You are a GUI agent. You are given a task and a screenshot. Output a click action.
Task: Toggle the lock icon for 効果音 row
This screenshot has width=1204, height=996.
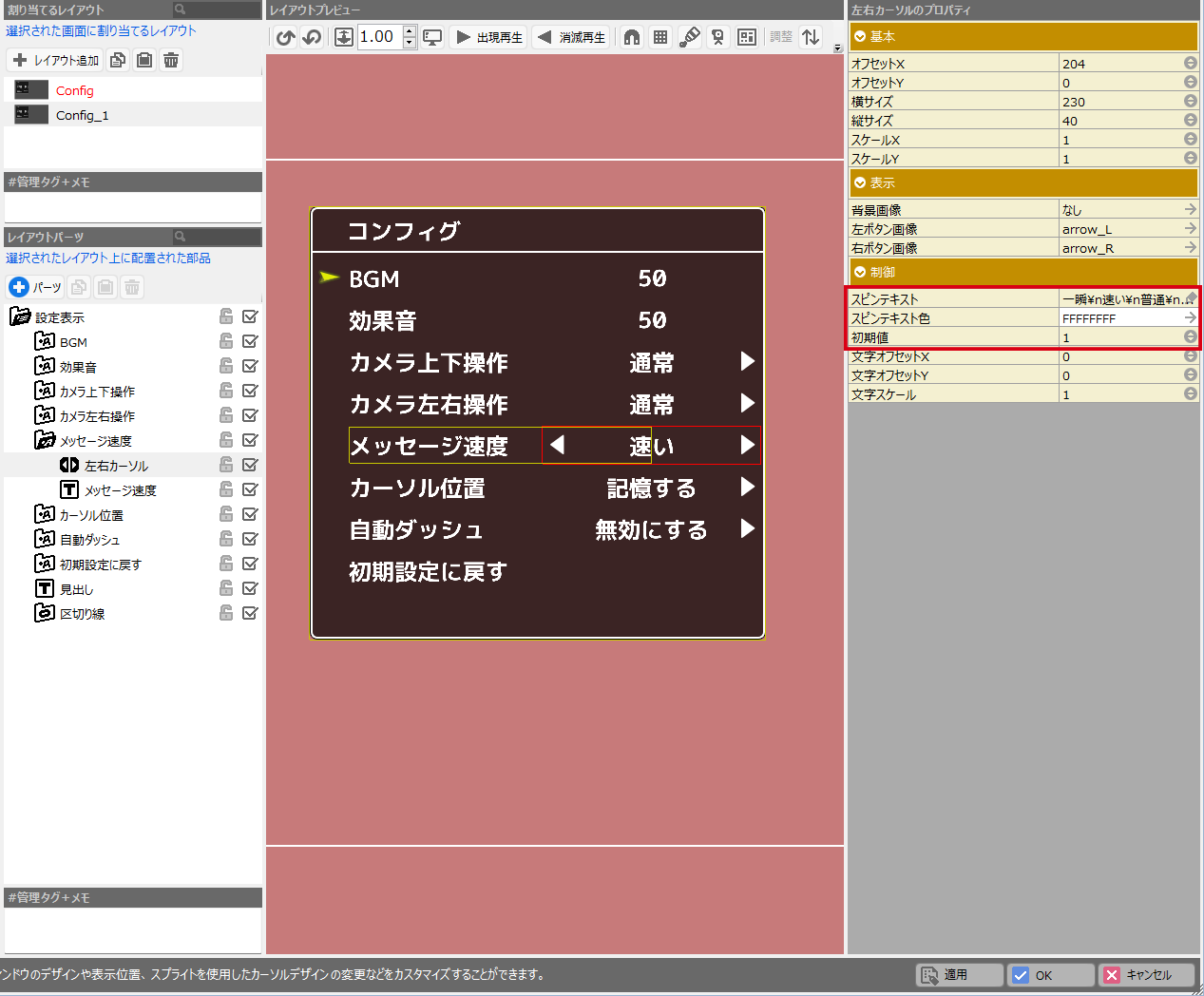[226, 366]
